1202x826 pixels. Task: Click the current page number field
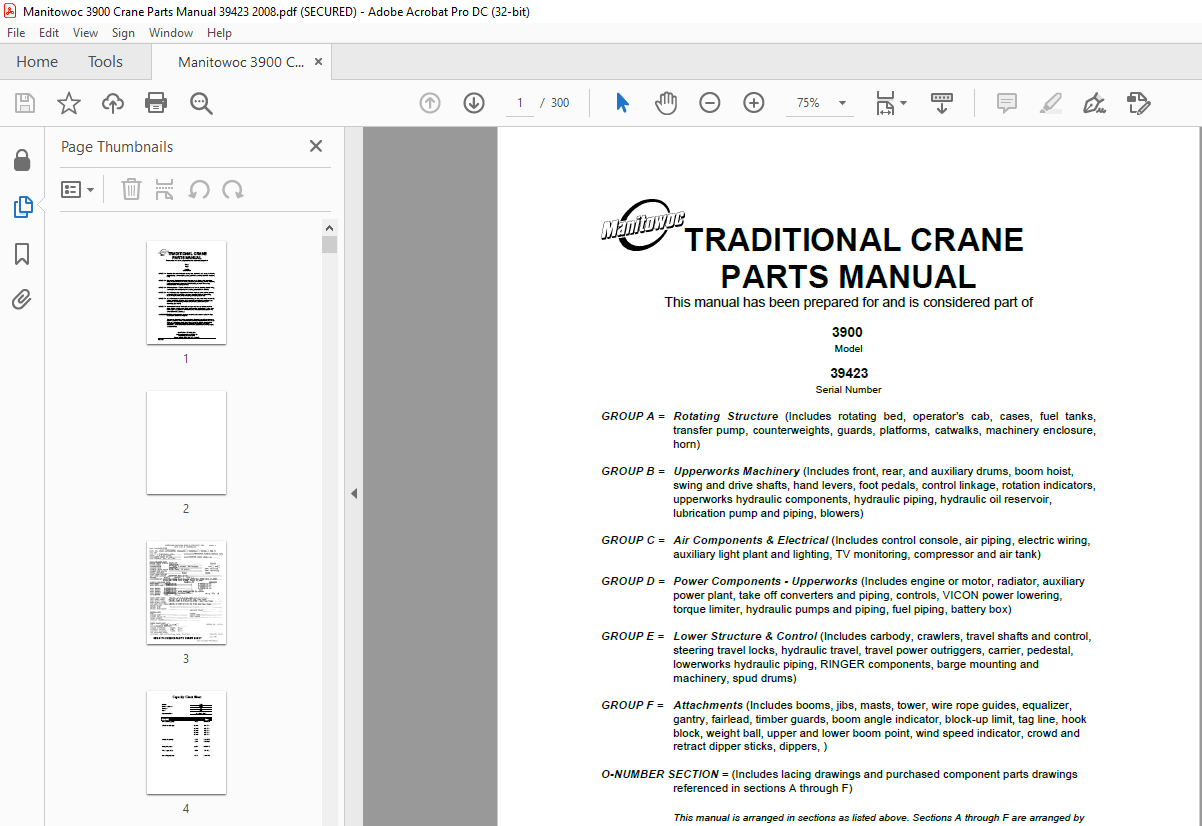pyautogui.click(x=520, y=103)
